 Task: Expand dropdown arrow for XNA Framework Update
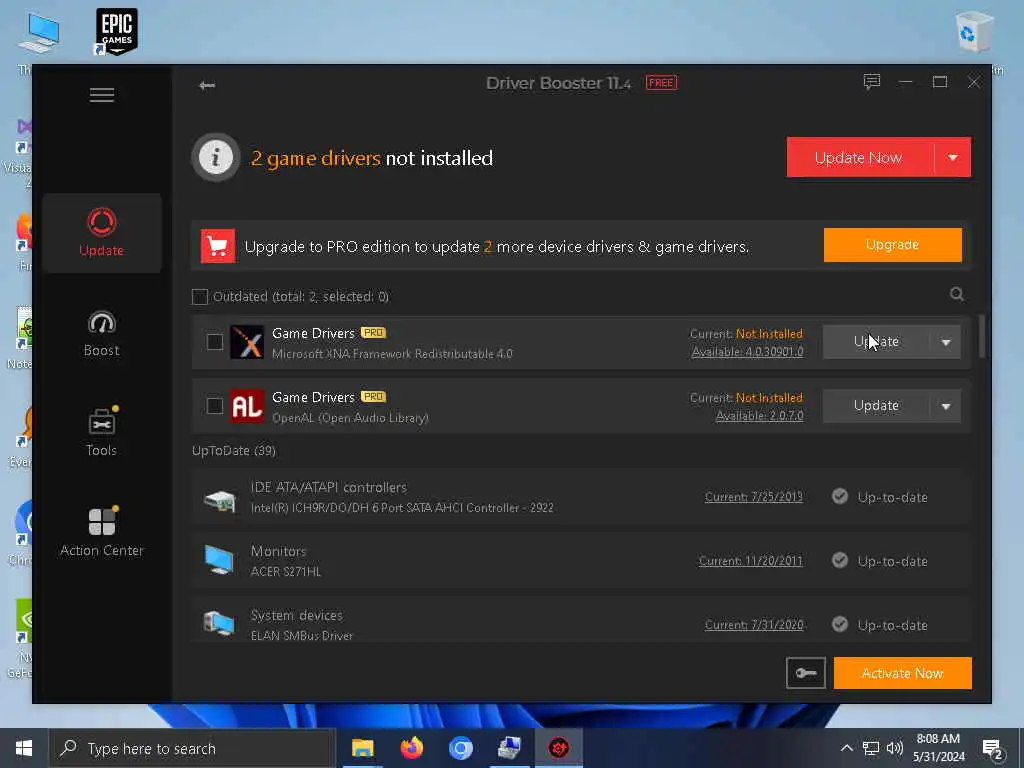click(946, 342)
